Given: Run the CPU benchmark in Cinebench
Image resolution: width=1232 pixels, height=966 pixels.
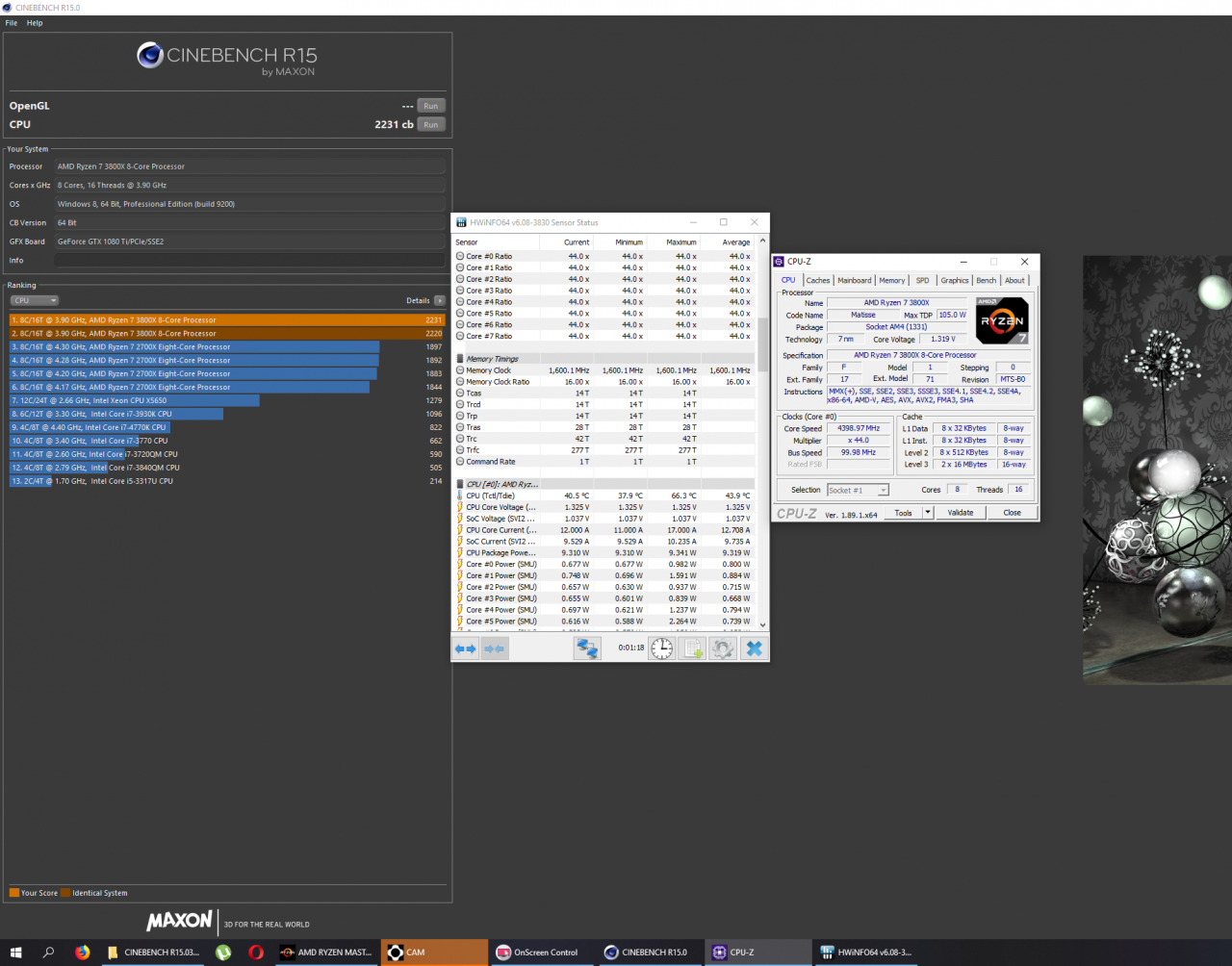Looking at the screenshot, I should coord(431,124).
